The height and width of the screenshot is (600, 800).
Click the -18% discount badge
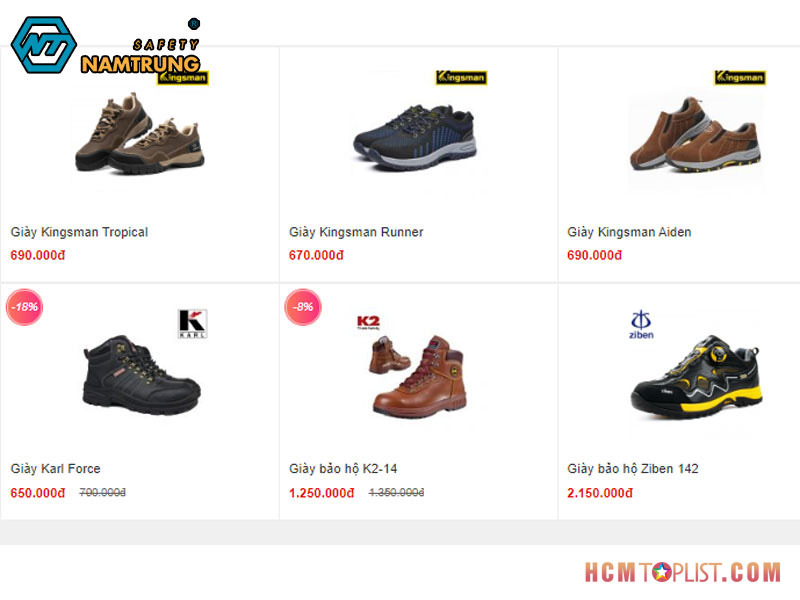[24, 307]
